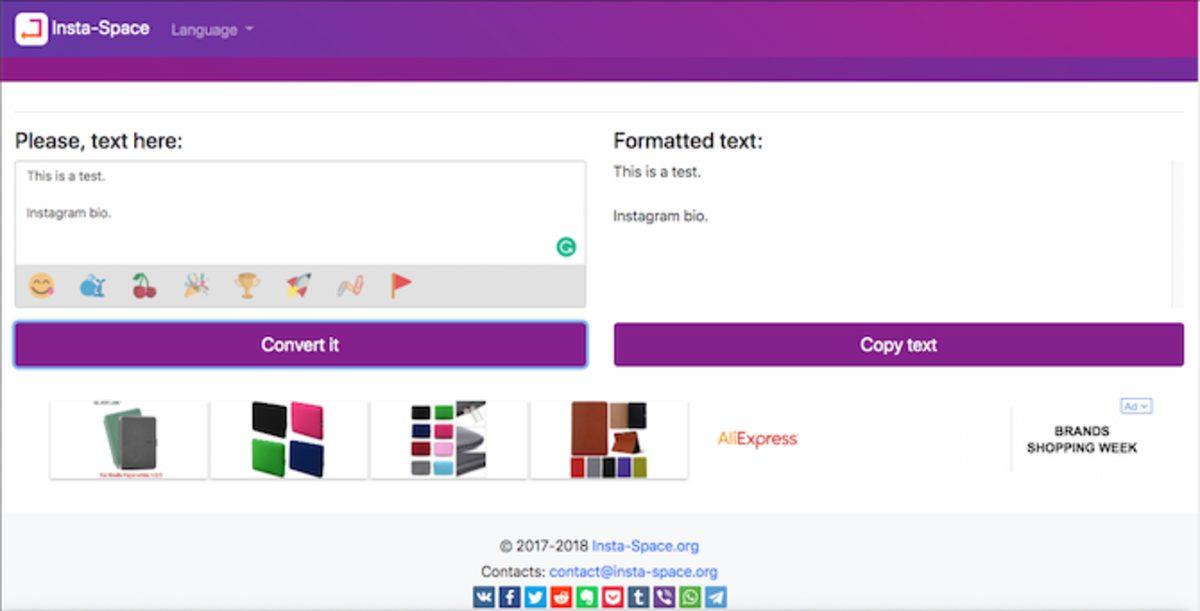Insert the party popper emoji
Screen dimensions: 1200x611
click(196, 287)
